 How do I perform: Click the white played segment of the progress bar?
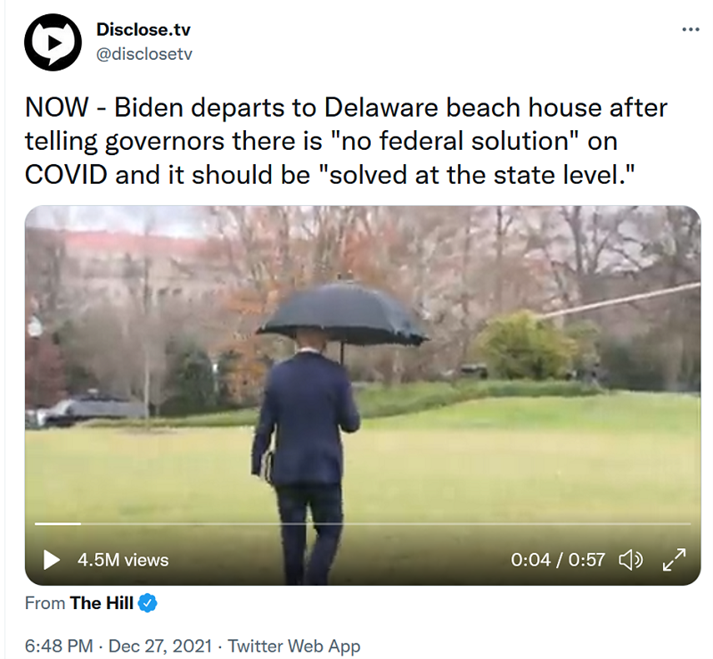coord(58,524)
